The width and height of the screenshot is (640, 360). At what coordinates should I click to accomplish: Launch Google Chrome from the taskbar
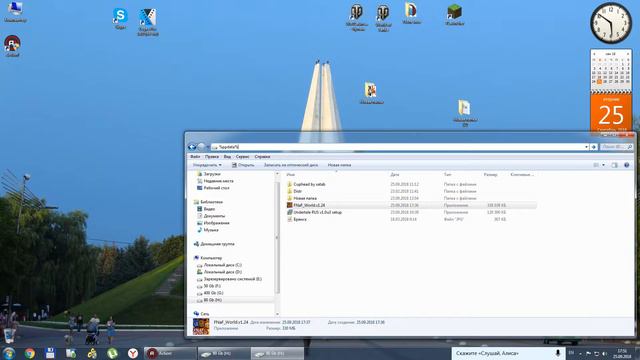(29, 353)
